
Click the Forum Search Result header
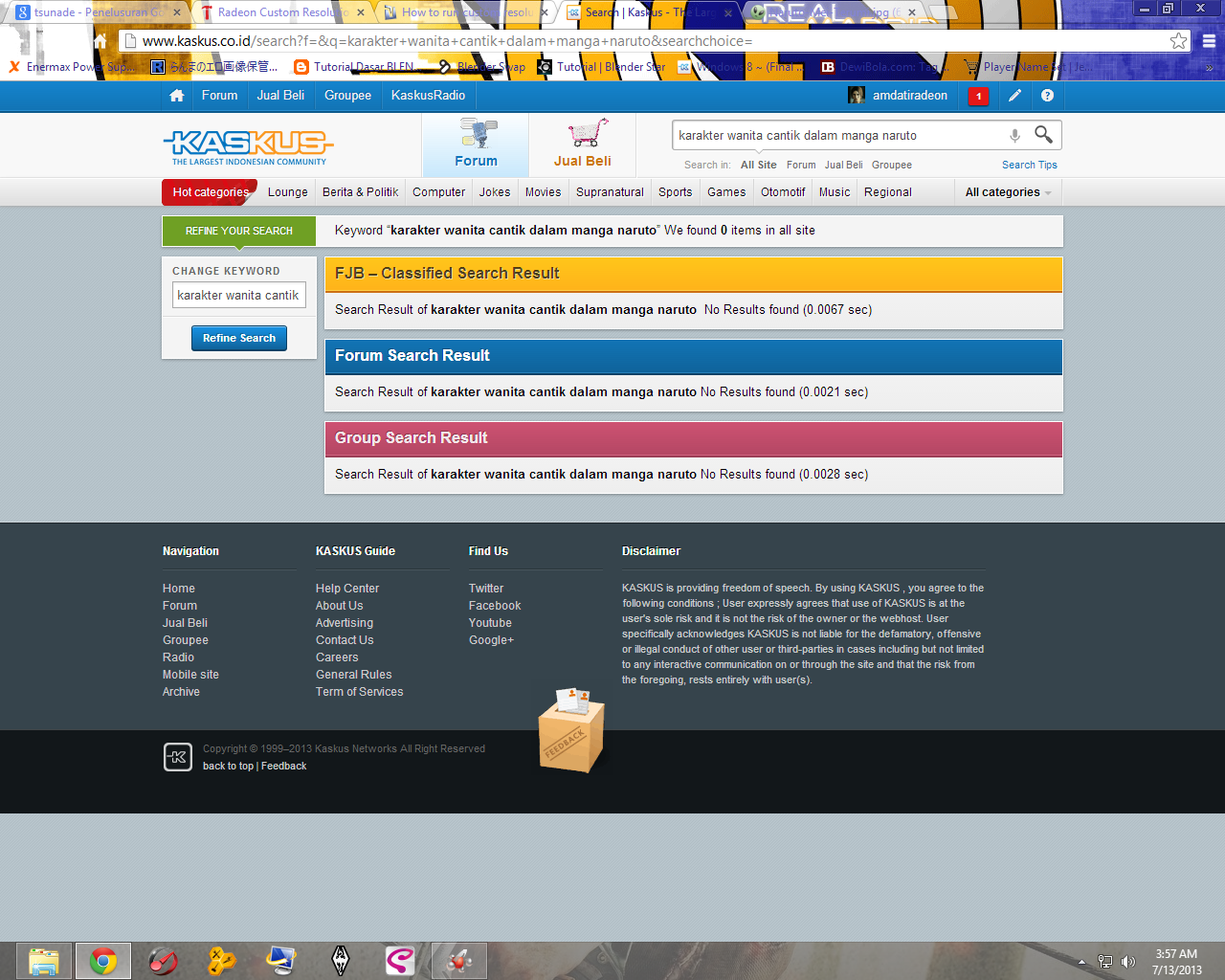click(x=694, y=356)
